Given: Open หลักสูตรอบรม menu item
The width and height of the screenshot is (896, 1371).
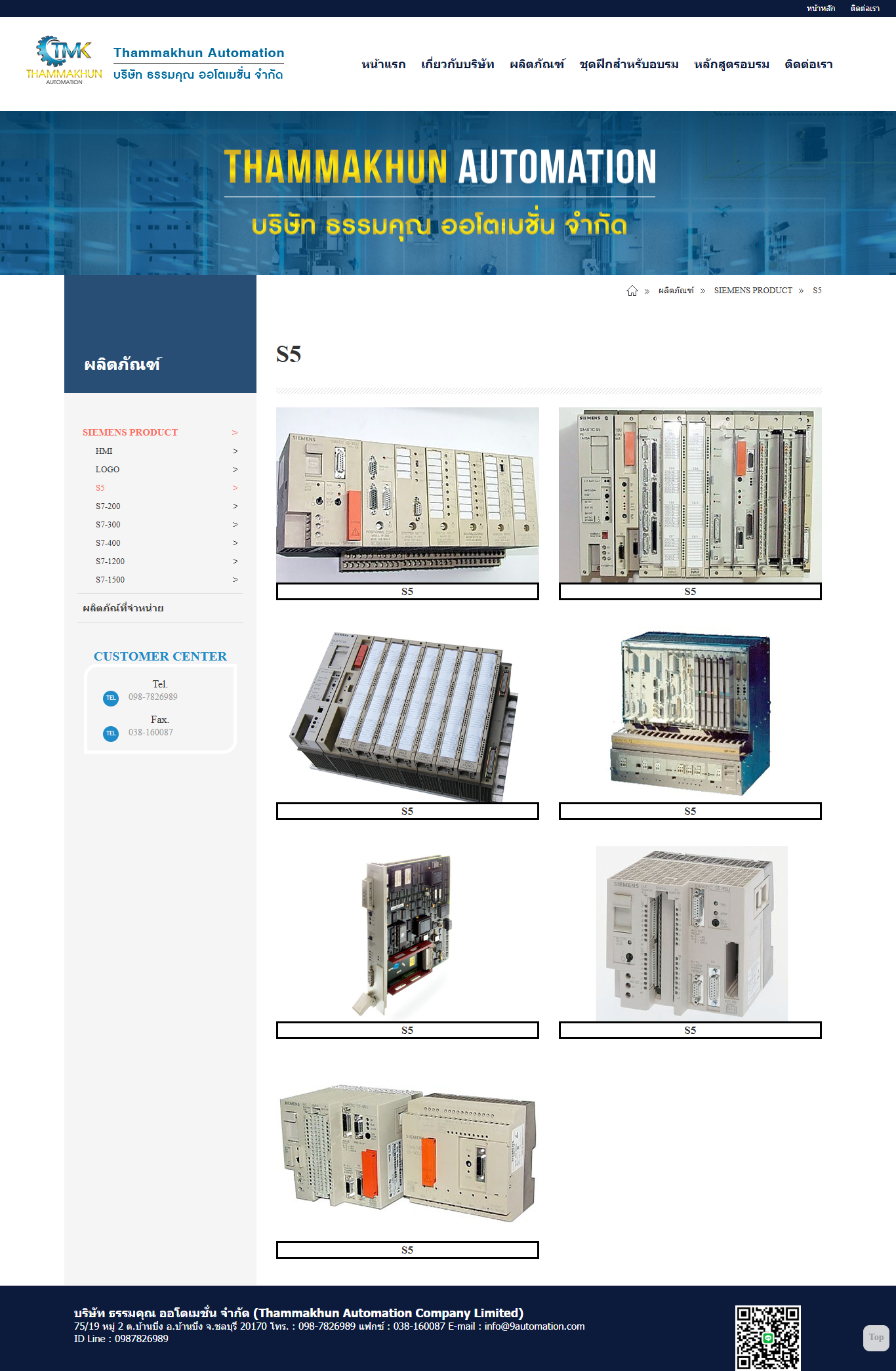Looking at the screenshot, I should coord(731,64).
